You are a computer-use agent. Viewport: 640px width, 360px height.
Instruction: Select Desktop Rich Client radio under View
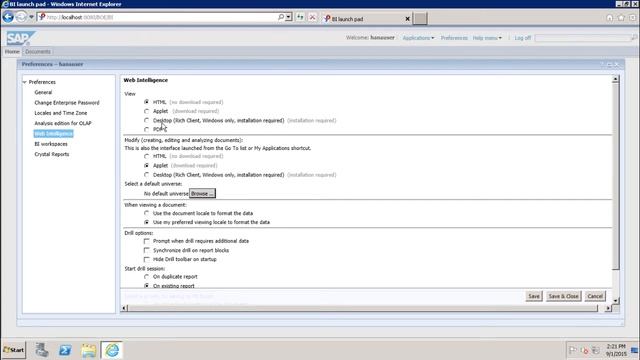(x=147, y=120)
